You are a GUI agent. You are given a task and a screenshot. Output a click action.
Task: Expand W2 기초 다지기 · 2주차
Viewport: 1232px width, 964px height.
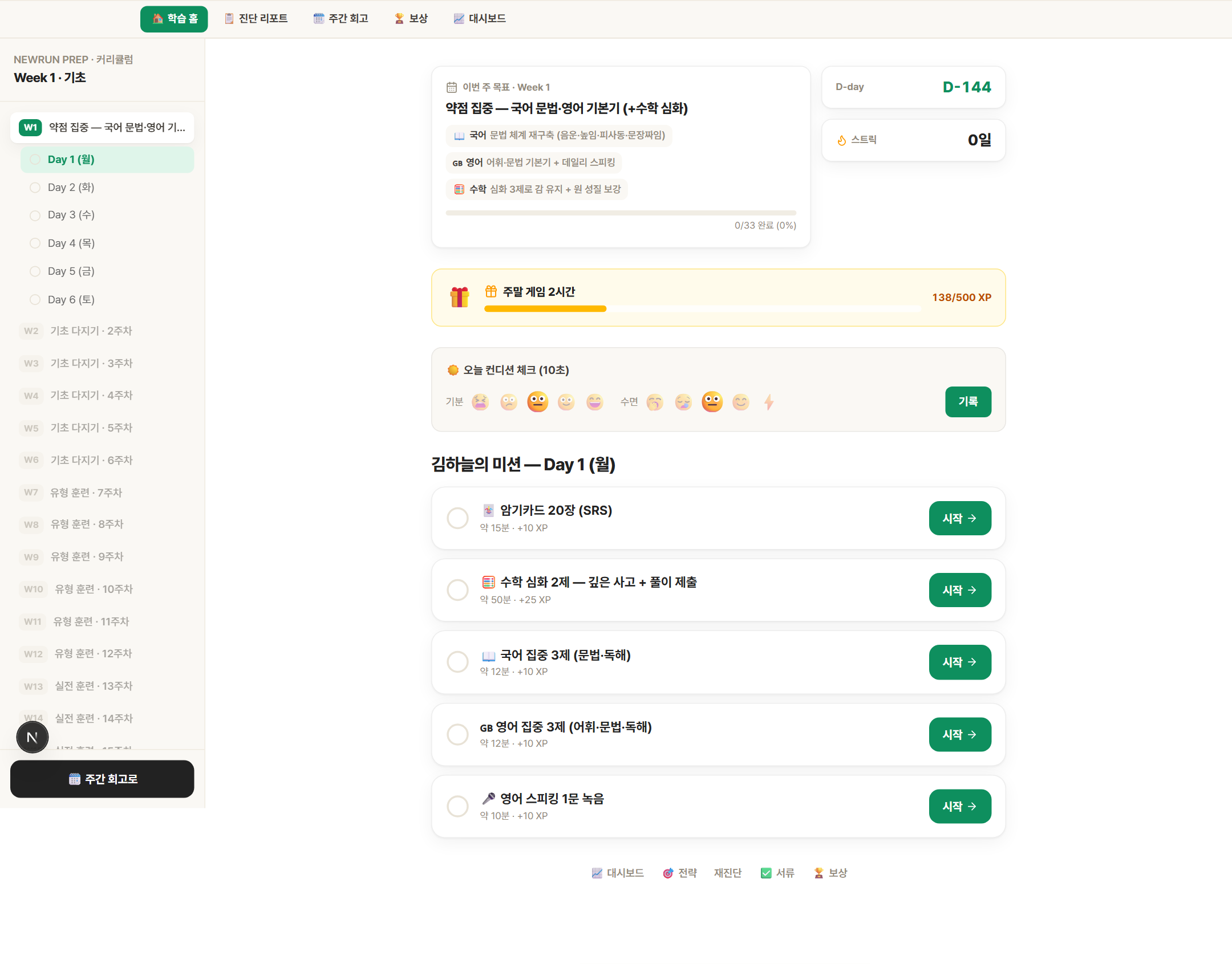click(x=102, y=331)
